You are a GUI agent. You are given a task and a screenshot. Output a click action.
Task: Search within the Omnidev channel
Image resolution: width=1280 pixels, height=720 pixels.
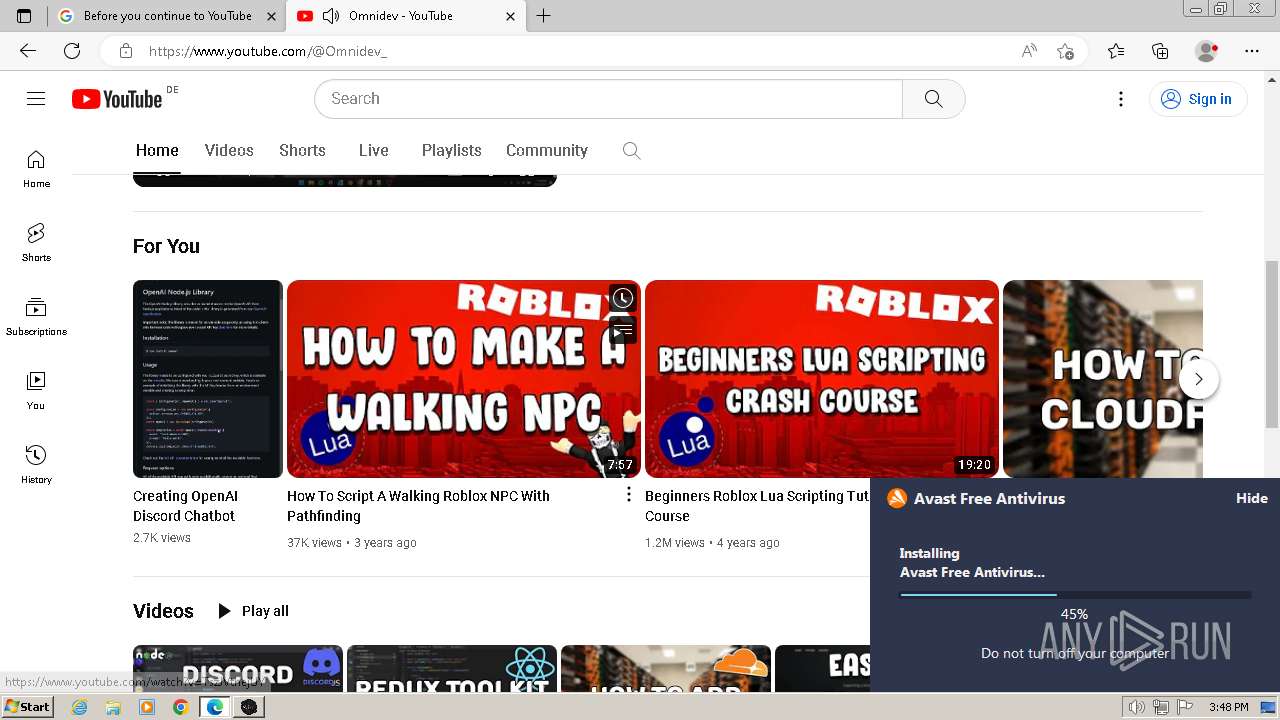[631, 150]
